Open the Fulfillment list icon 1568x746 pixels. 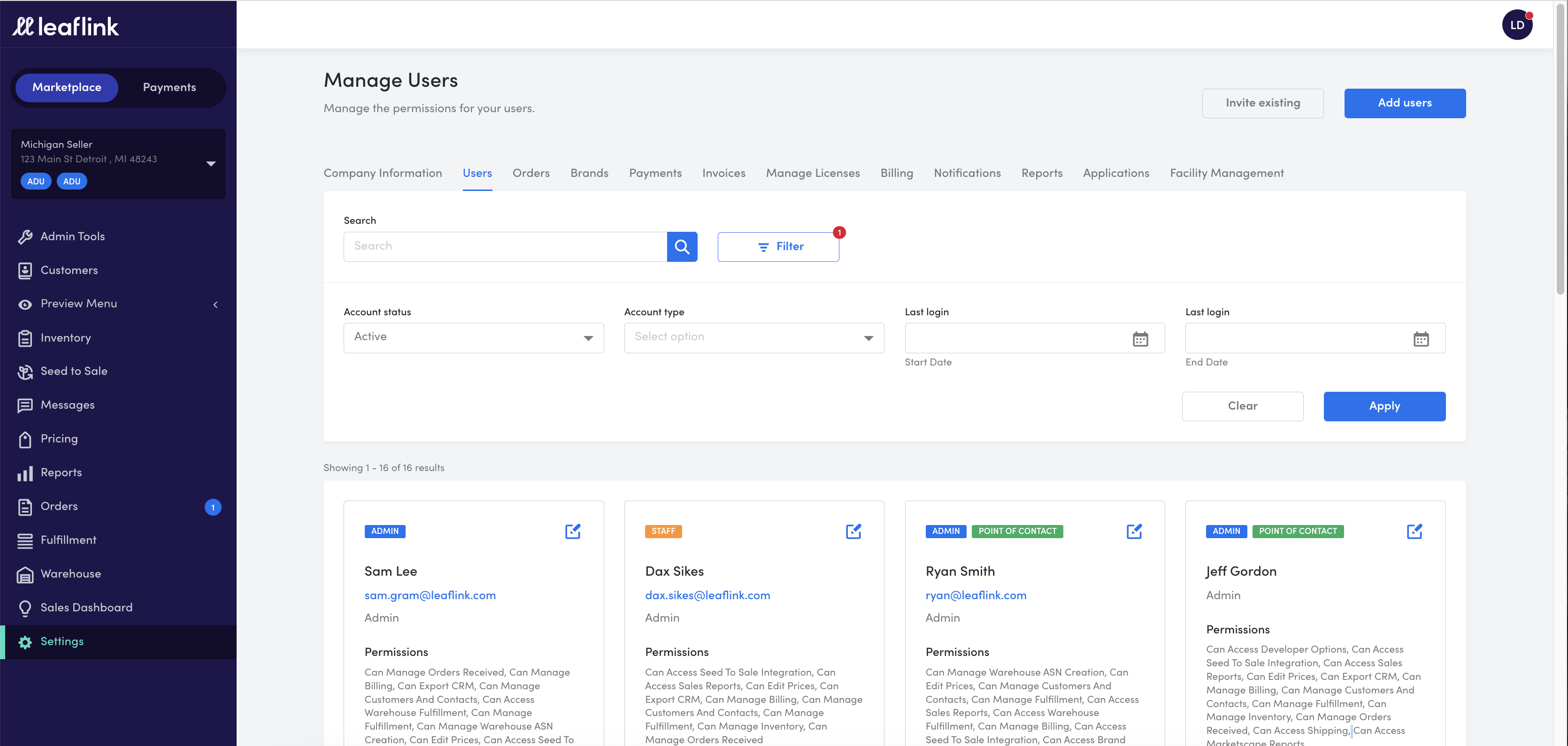(25, 540)
